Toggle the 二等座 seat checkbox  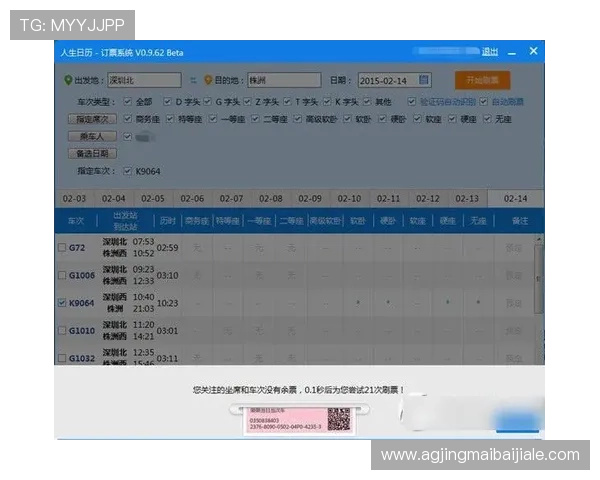tap(255, 119)
